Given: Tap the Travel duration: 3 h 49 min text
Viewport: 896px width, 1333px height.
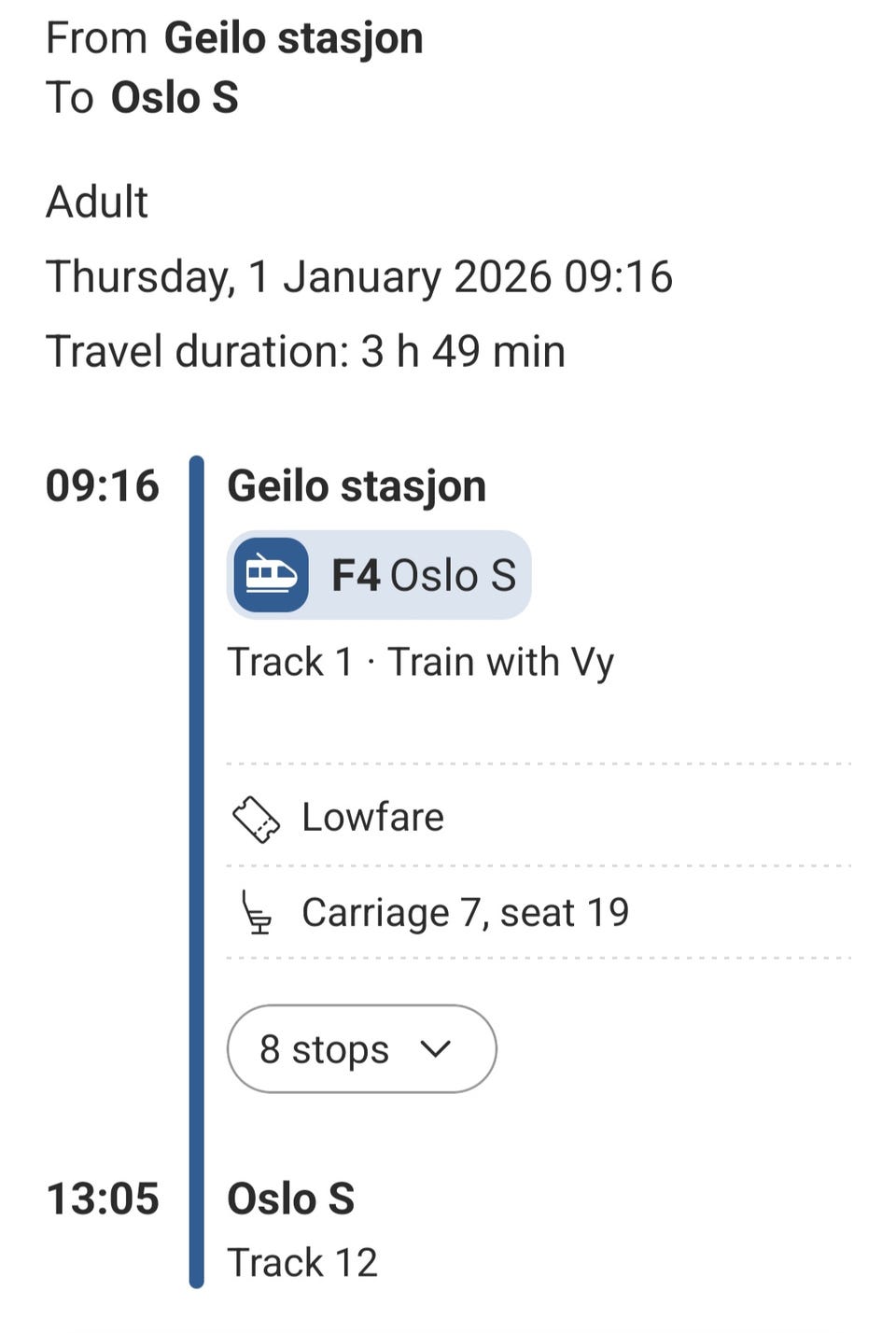Looking at the screenshot, I should click(x=305, y=352).
